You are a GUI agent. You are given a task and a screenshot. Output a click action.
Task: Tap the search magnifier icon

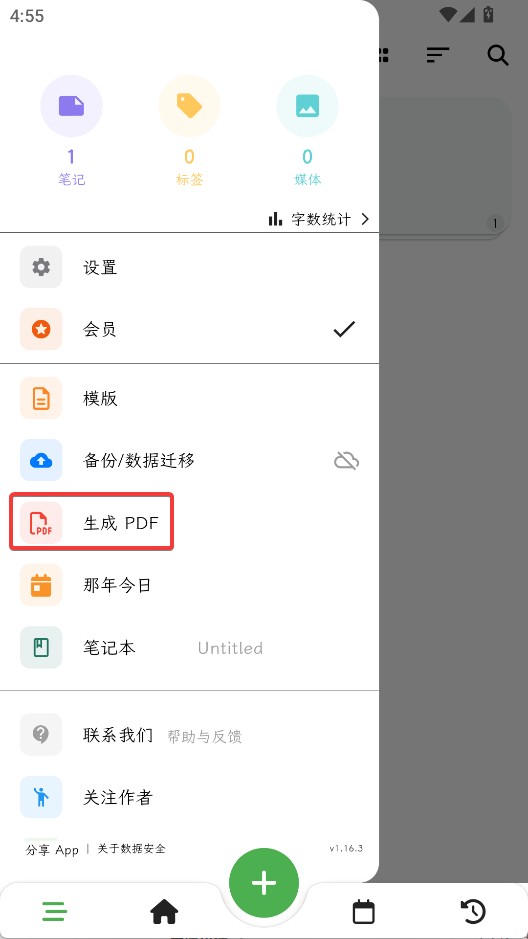point(497,55)
